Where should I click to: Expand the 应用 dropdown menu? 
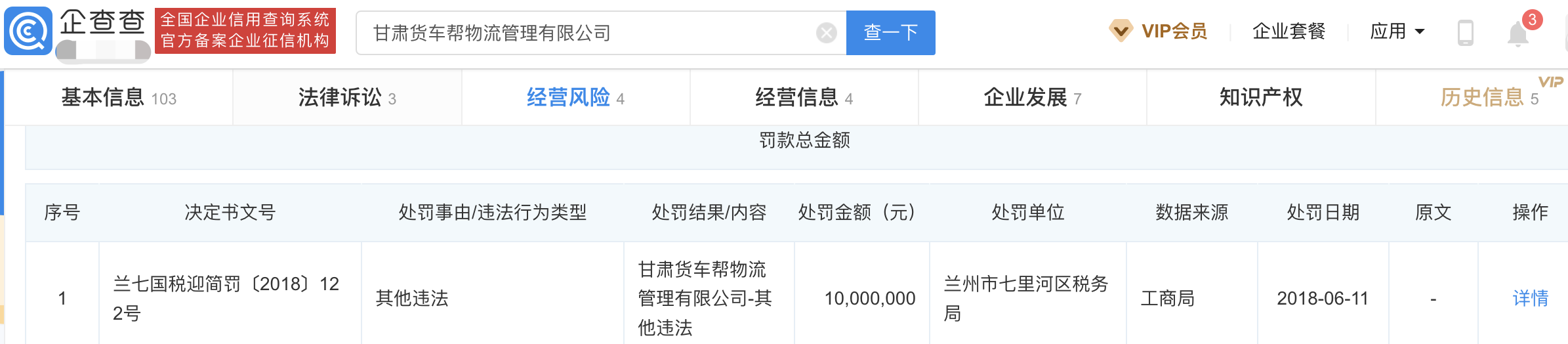click(1397, 31)
